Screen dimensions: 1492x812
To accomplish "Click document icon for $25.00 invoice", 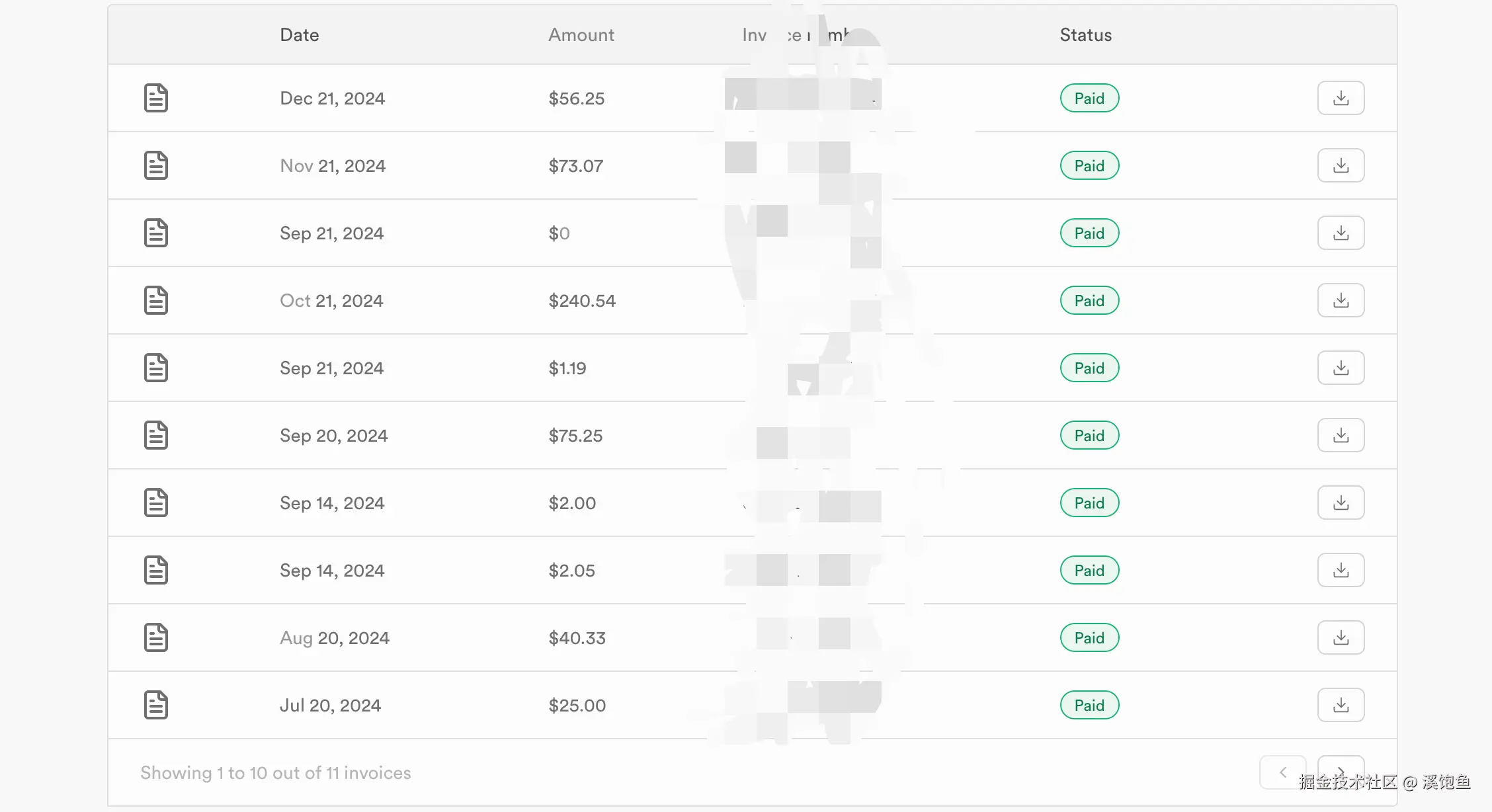I will point(156,705).
